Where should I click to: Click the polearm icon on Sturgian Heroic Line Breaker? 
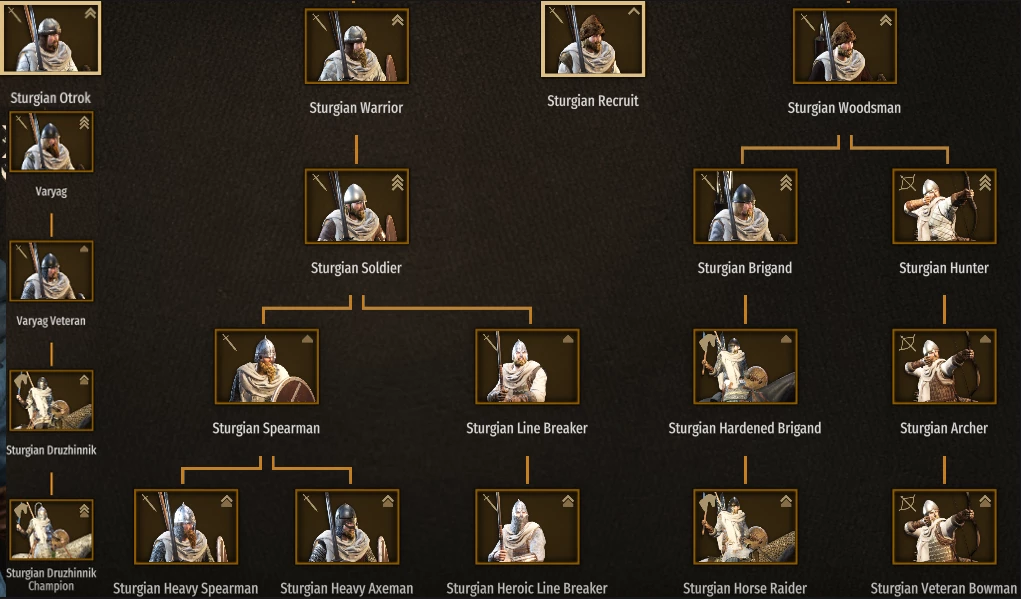tap(489, 502)
